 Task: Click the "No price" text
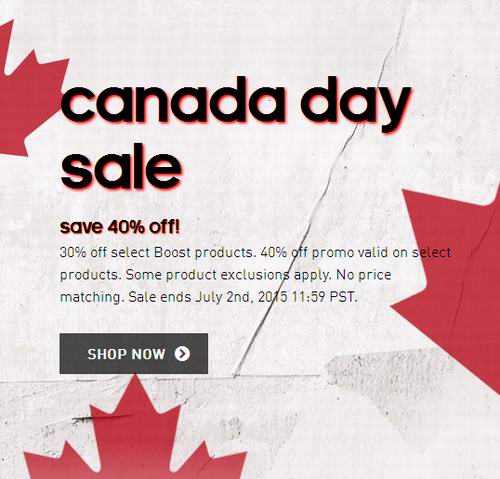[x=364, y=275]
